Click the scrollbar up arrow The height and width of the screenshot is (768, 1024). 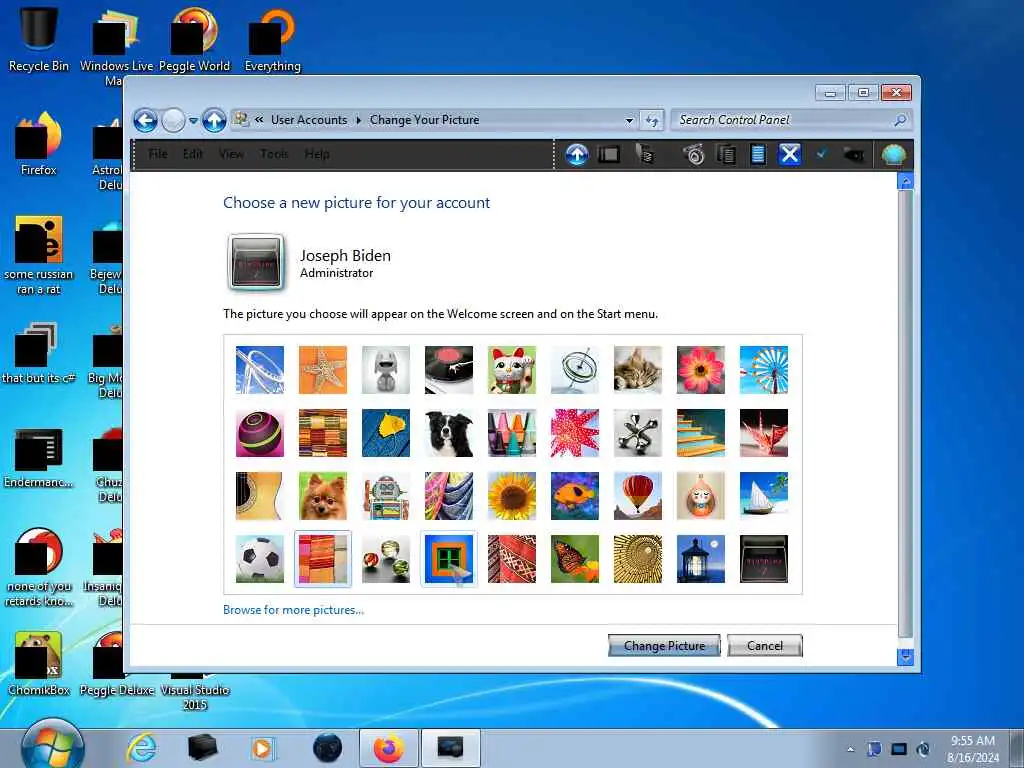905,181
